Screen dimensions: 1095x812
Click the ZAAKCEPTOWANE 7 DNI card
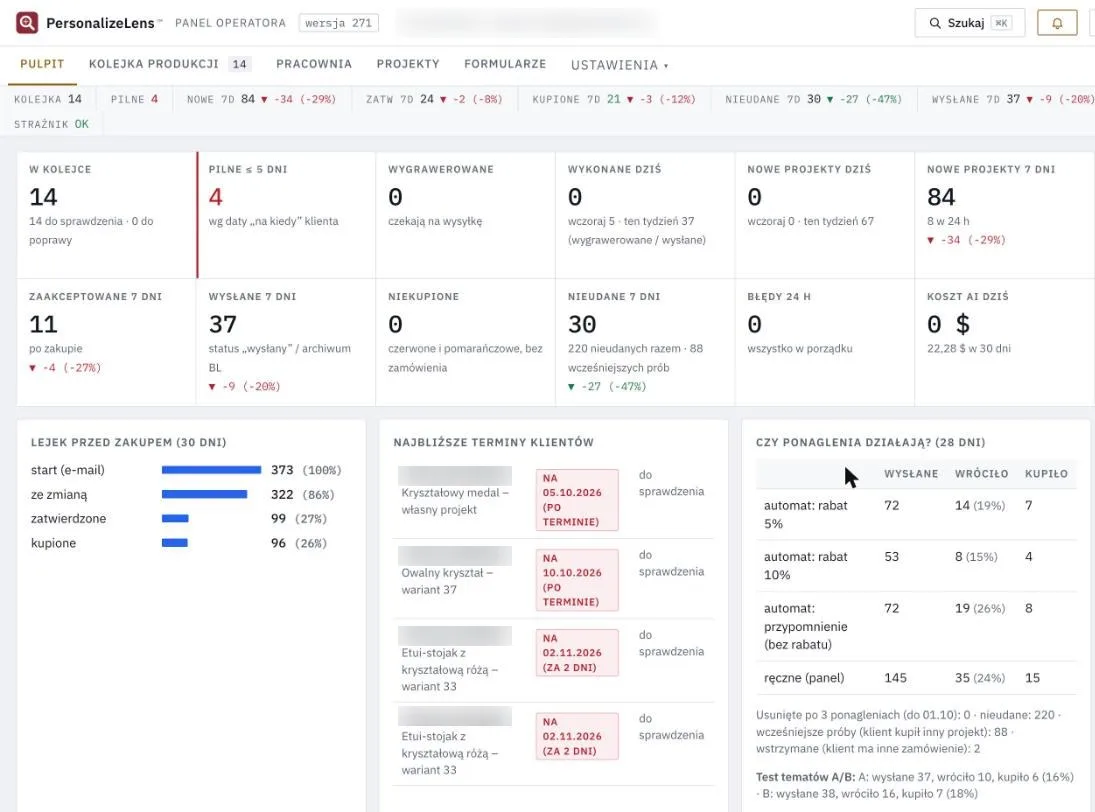pos(107,342)
